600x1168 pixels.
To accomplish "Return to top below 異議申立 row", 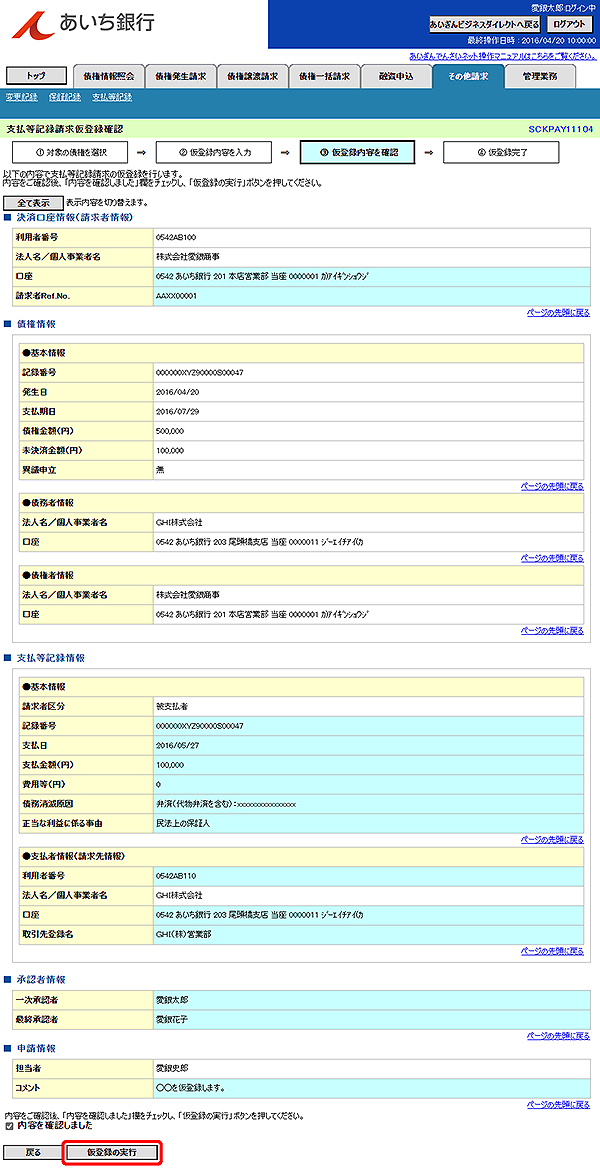I will tap(552, 486).
